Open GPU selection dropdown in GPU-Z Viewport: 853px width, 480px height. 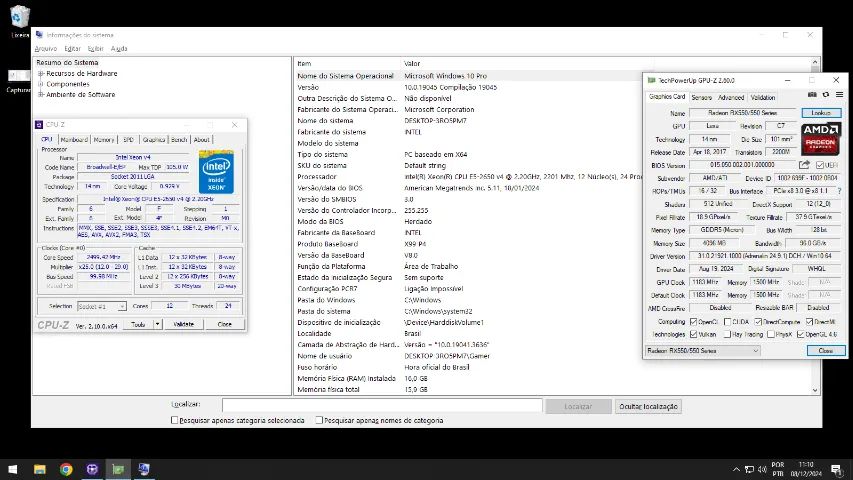(x=702, y=351)
